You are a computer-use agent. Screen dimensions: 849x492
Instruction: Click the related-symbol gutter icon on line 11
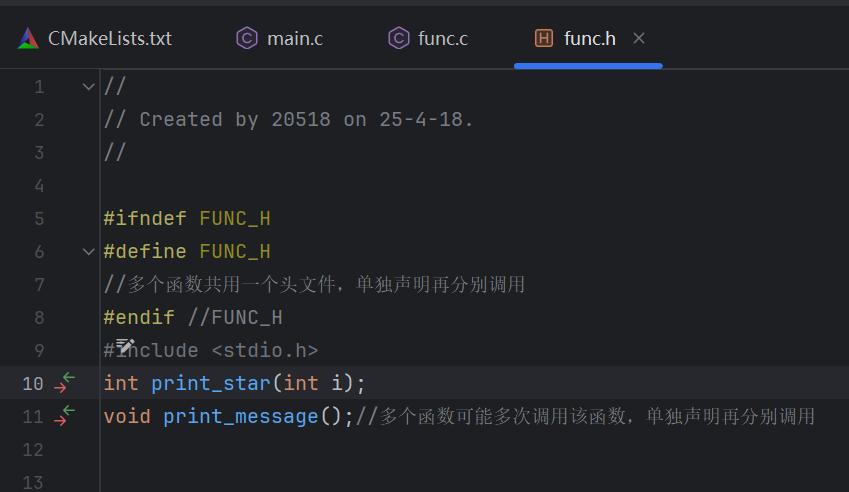pyautogui.click(x=64, y=416)
